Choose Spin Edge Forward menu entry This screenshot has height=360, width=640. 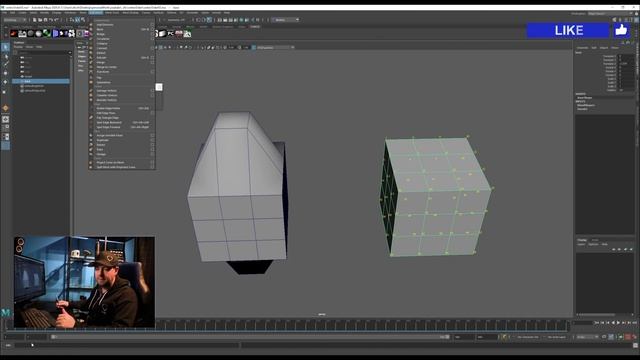click(x=109, y=127)
